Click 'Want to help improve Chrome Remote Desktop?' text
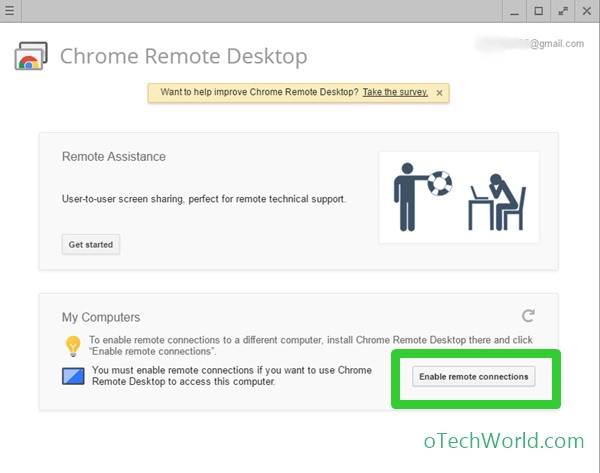 259,92
